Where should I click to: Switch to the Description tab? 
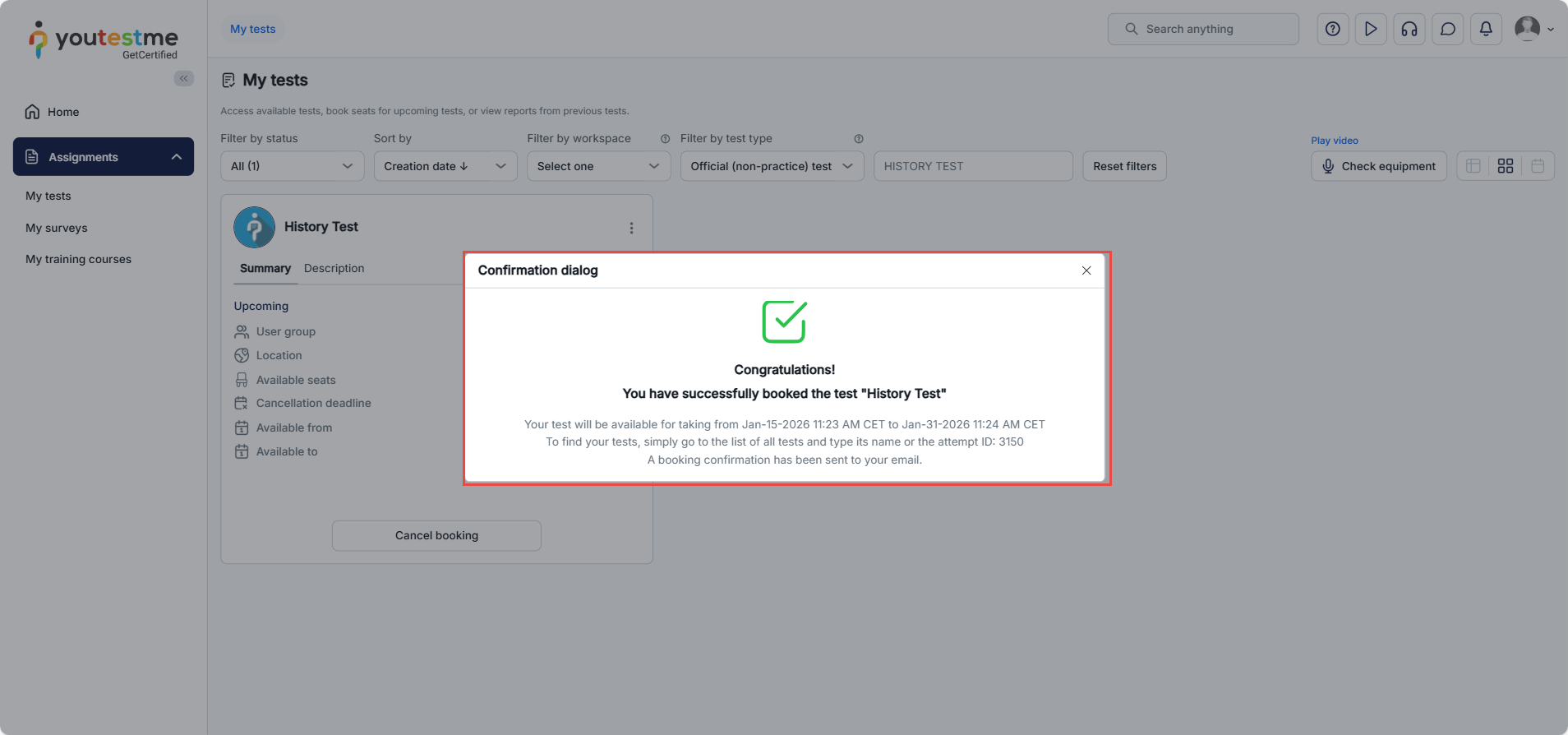click(x=334, y=269)
